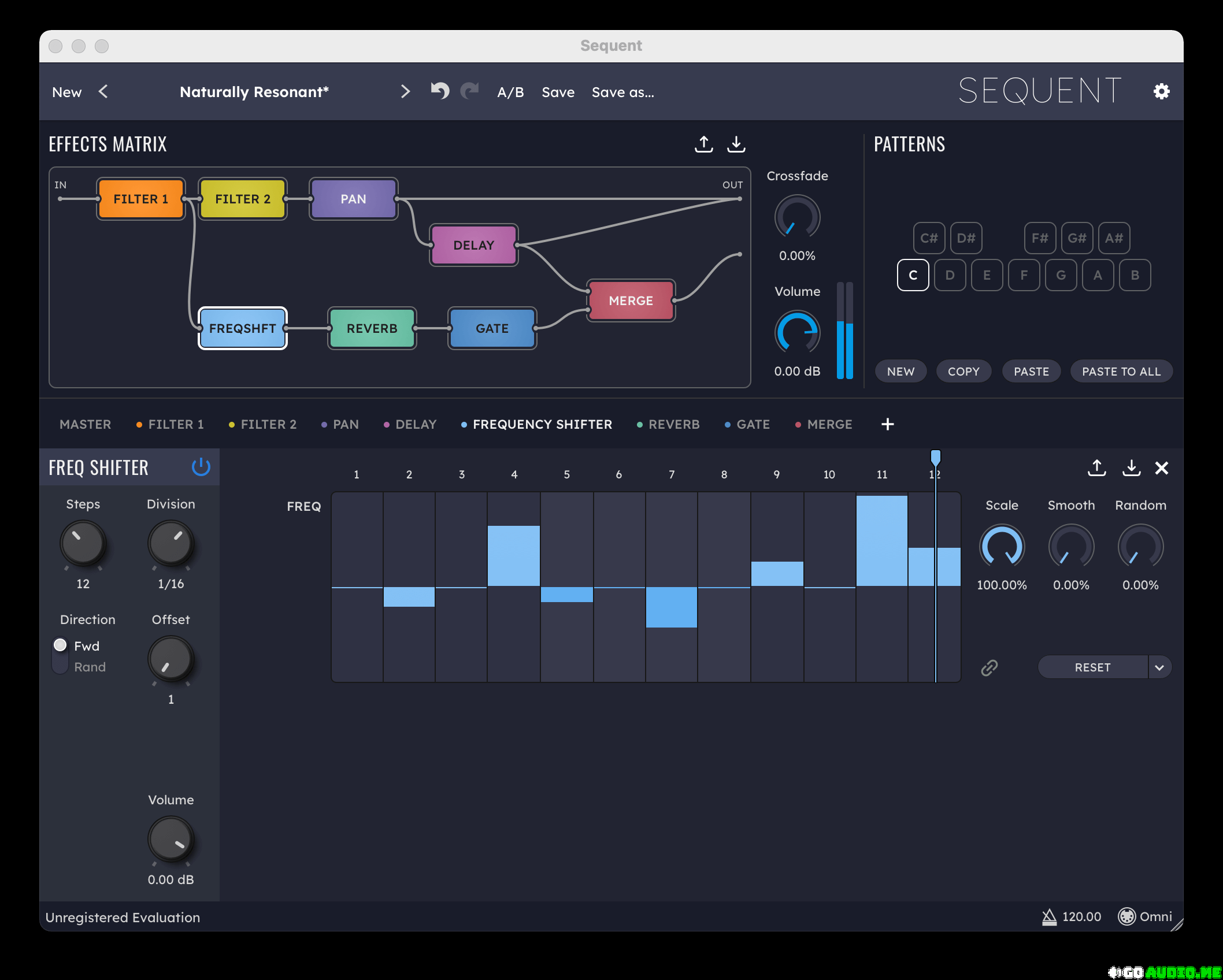The image size is (1223, 980).
Task: Go to the next preset with the right chevron
Action: [405, 91]
